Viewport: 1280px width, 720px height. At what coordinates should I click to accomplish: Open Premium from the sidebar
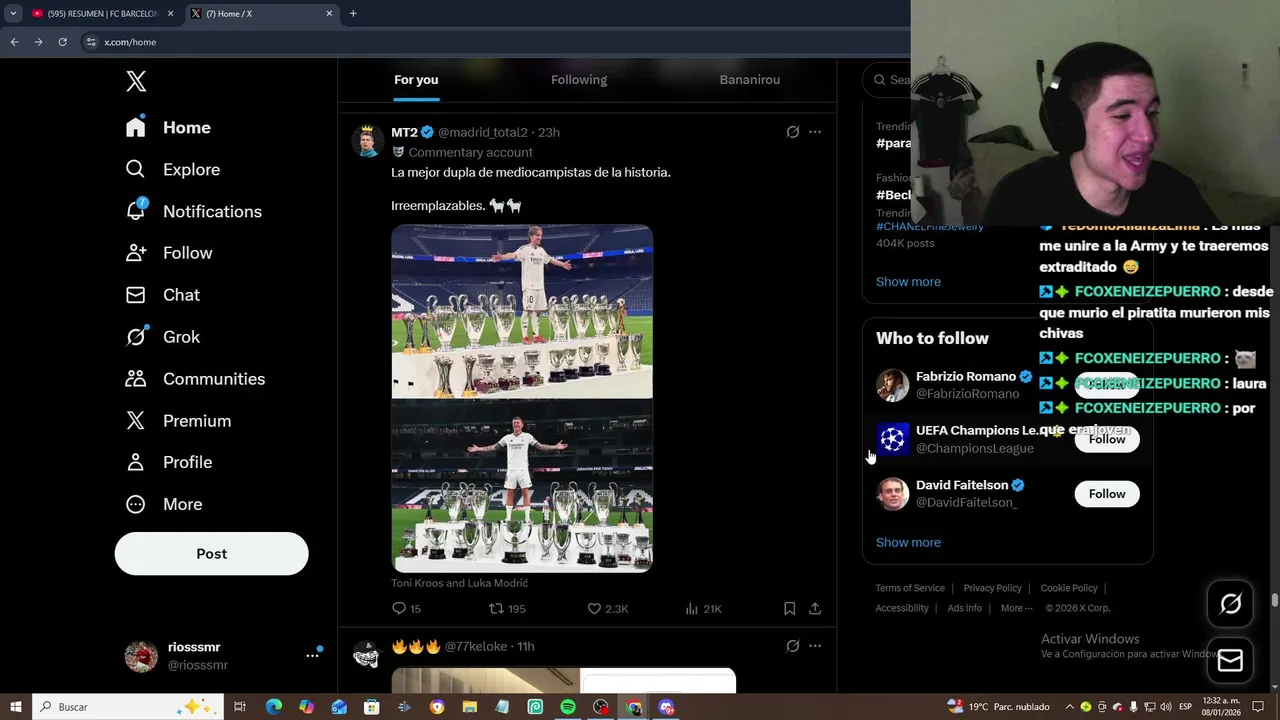click(178, 421)
